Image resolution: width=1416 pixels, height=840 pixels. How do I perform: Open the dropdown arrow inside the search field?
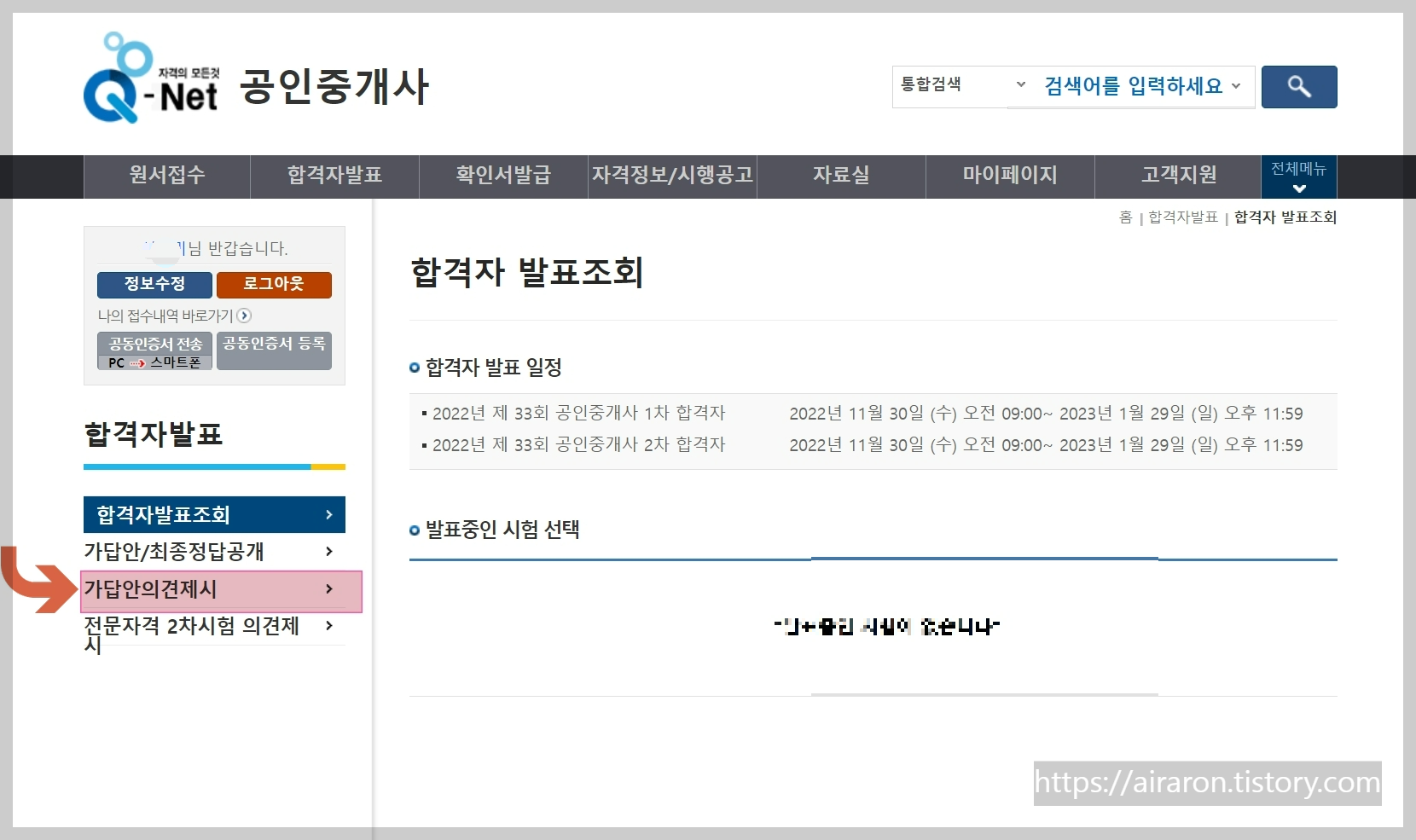point(1236,86)
